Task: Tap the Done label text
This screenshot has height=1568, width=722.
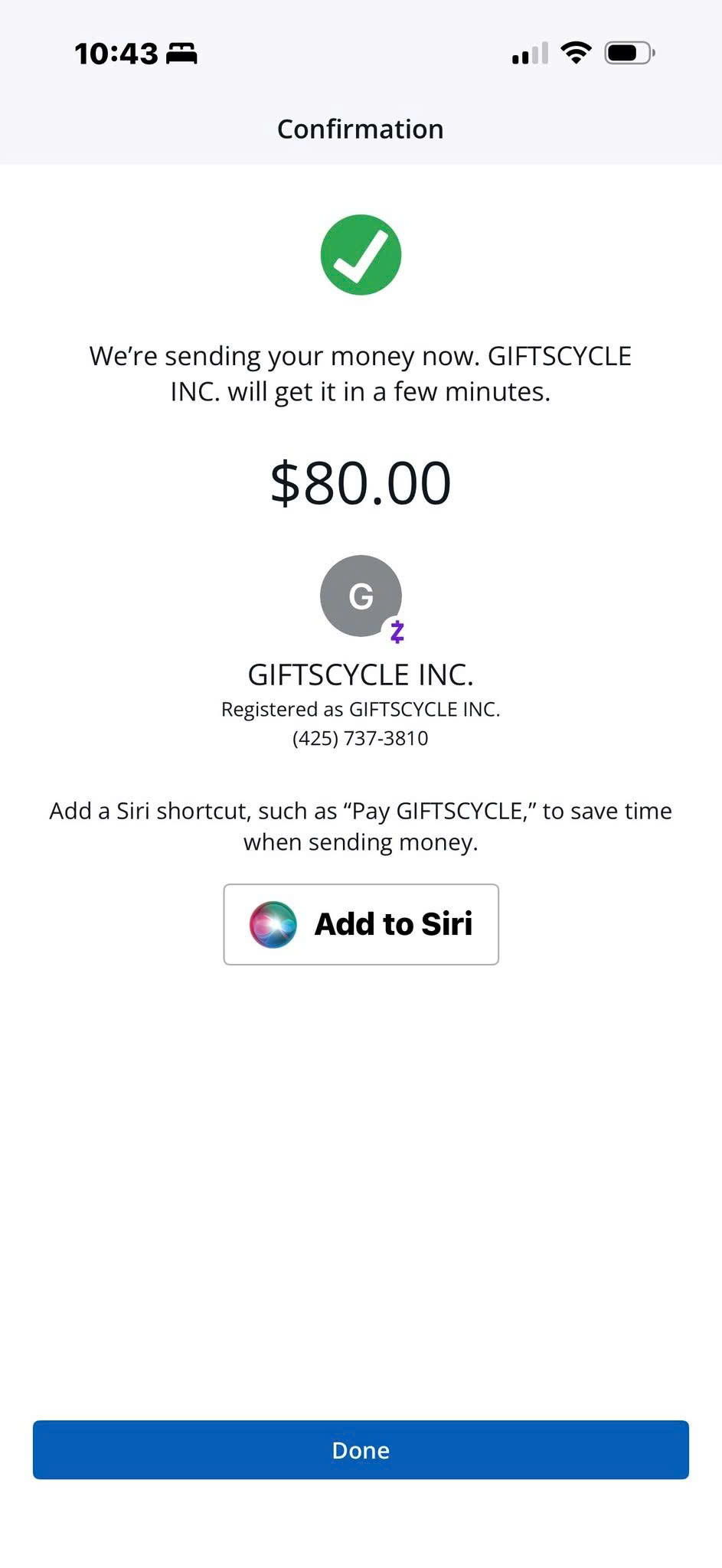Action: [361, 1450]
